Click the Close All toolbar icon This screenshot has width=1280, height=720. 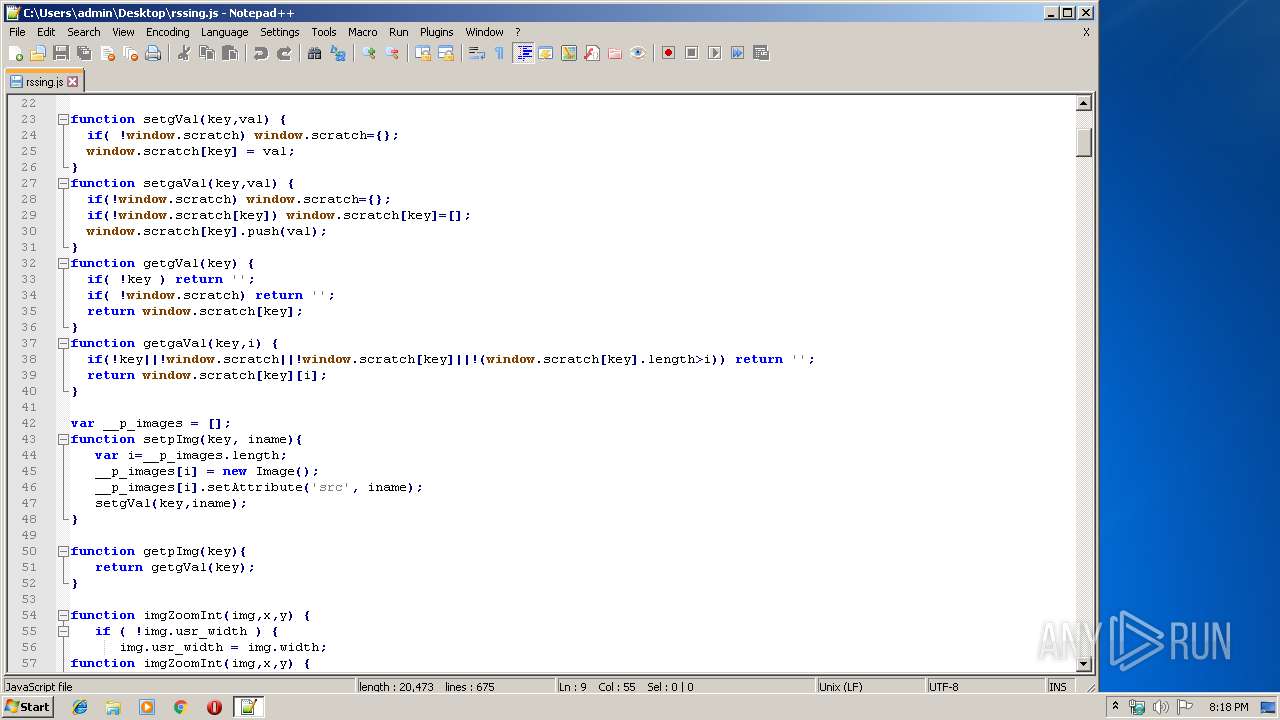(130, 53)
